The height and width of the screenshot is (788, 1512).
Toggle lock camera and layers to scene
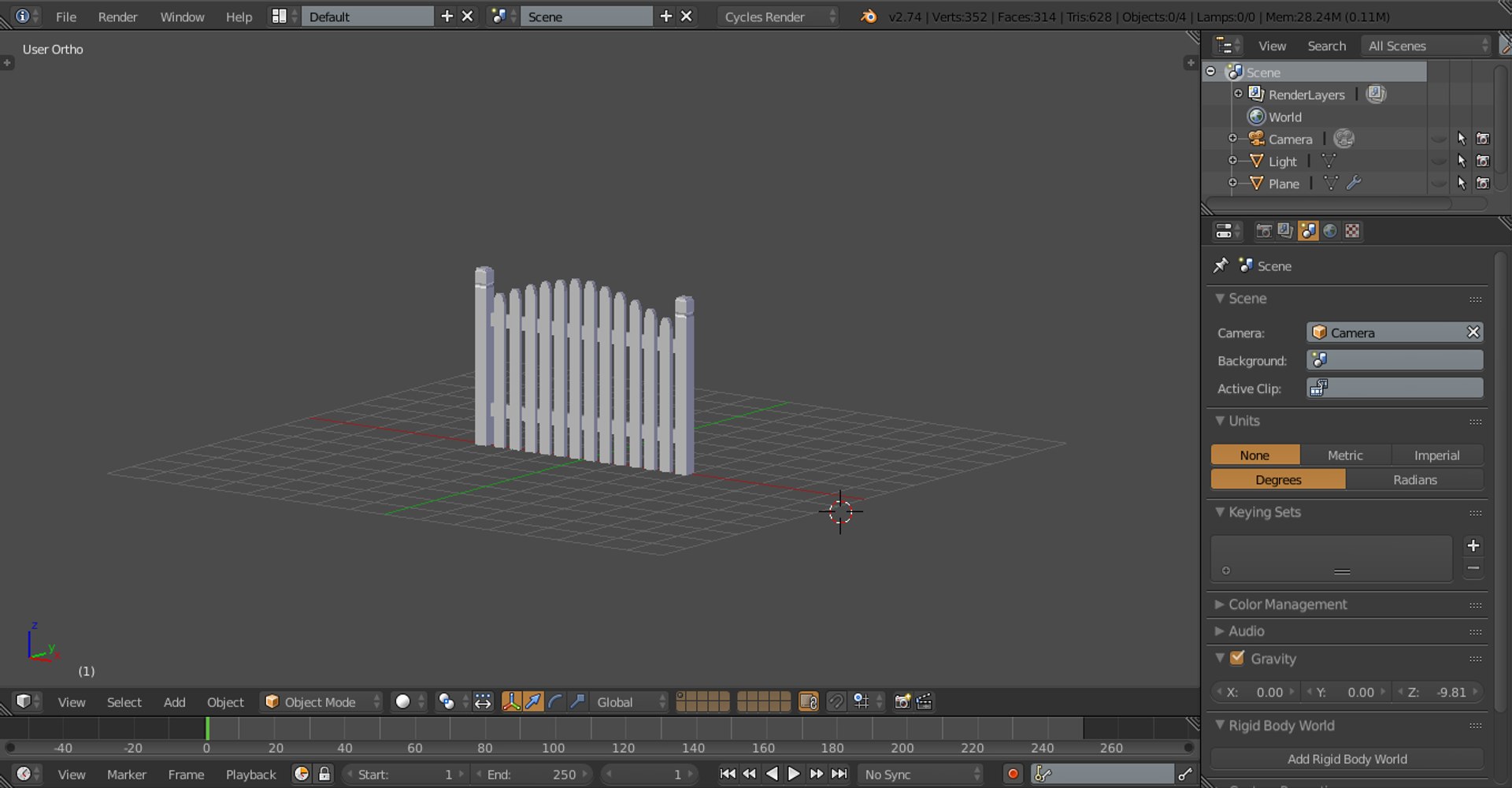click(808, 701)
